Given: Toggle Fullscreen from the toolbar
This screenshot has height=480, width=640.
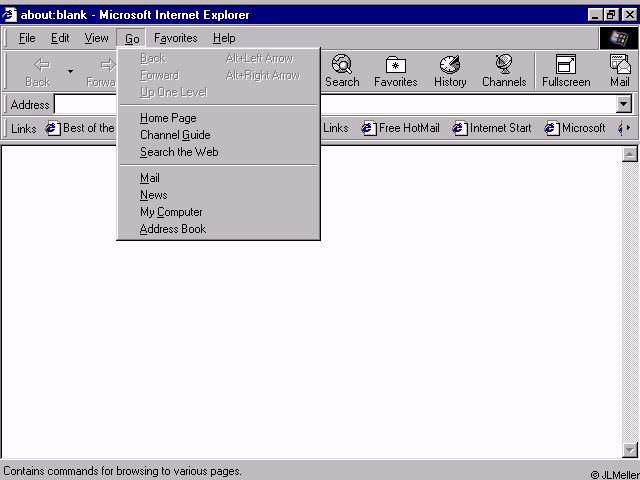Looking at the screenshot, I should (566, 71).
